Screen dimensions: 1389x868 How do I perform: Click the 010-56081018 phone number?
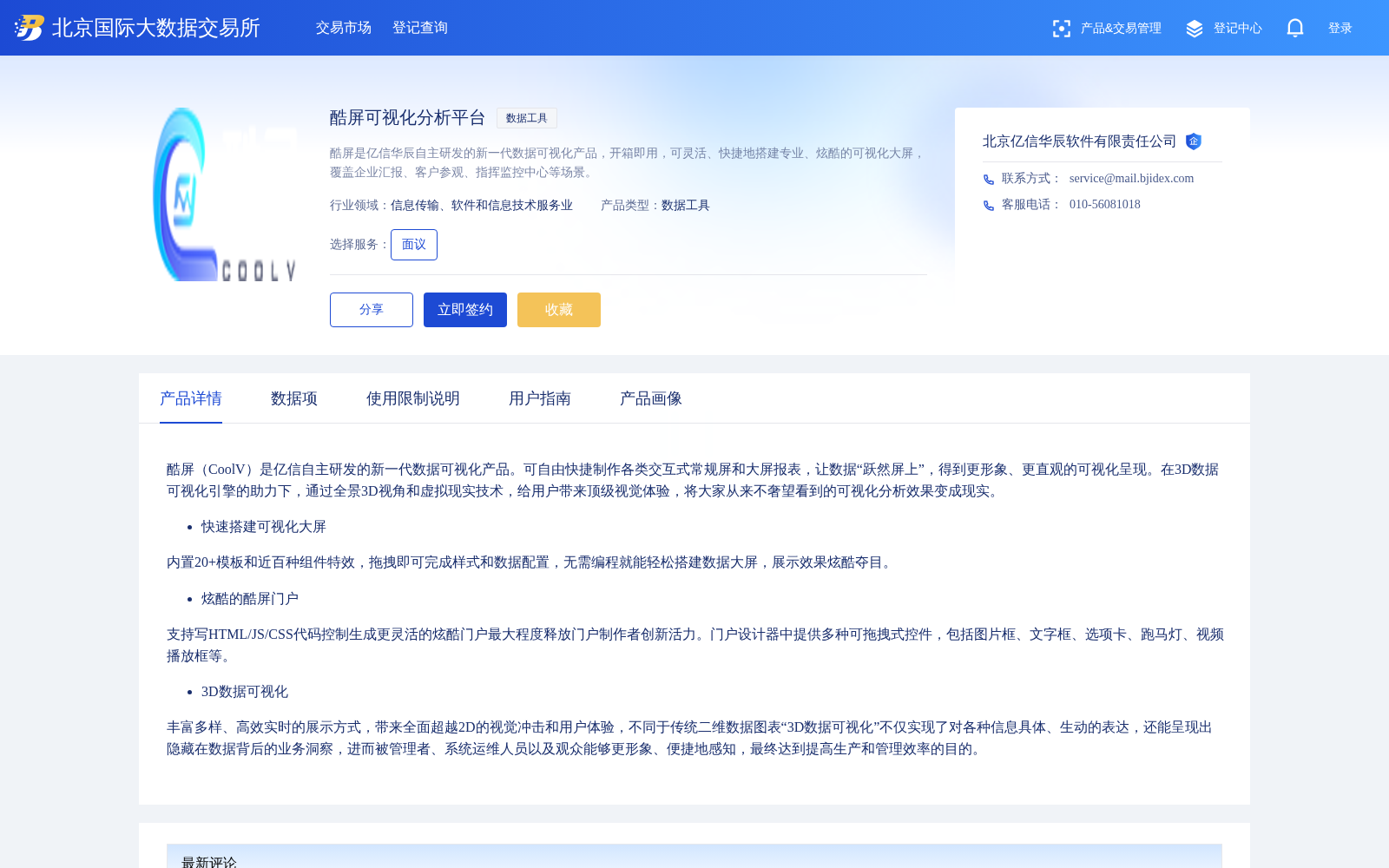click(1105, 204)
